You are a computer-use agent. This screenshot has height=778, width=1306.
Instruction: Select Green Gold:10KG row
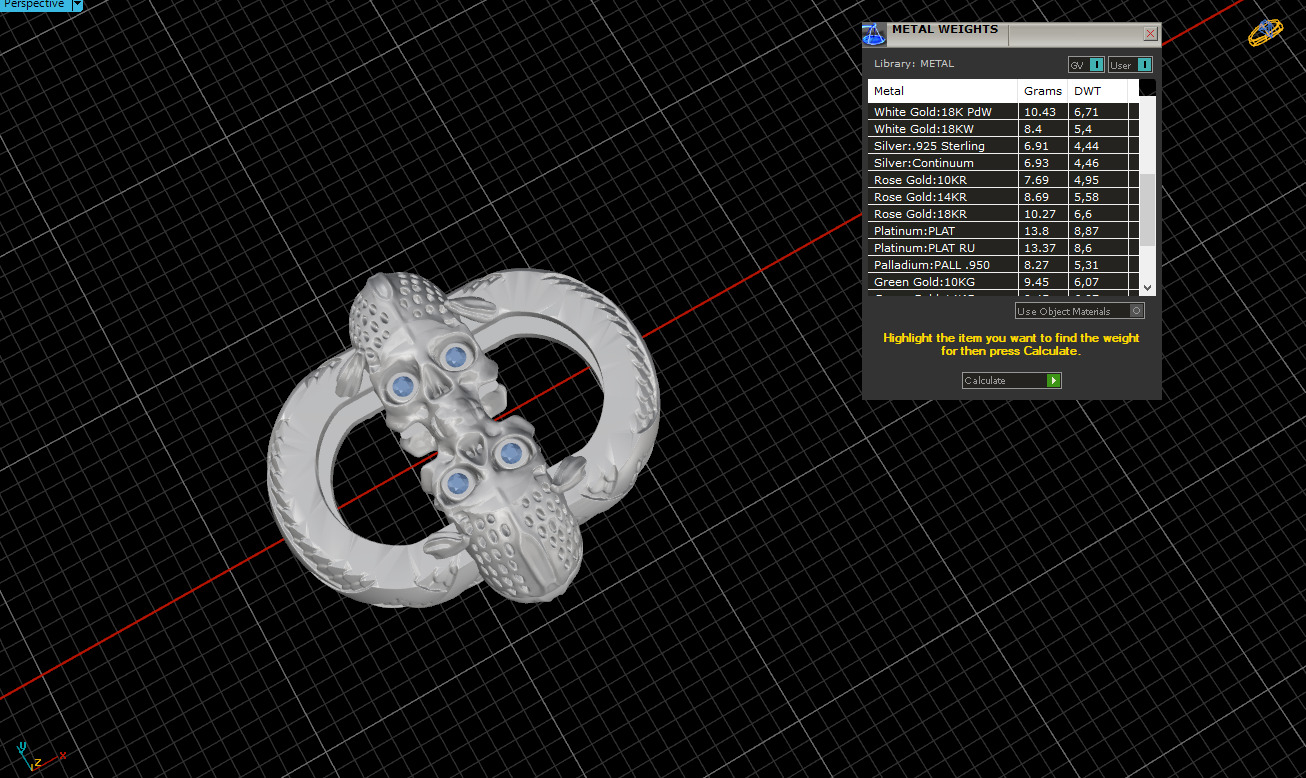pos(1003,282)
